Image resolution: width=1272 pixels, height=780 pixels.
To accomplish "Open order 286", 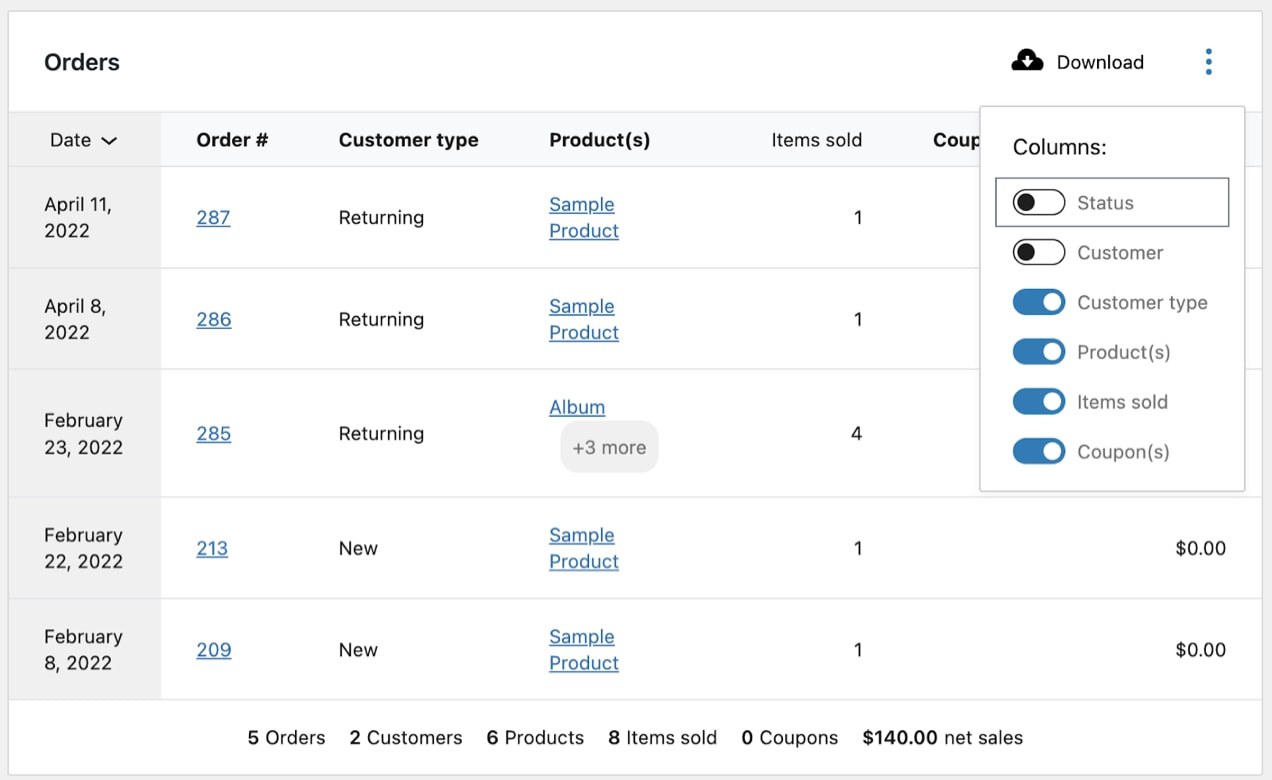I will 213,320.
